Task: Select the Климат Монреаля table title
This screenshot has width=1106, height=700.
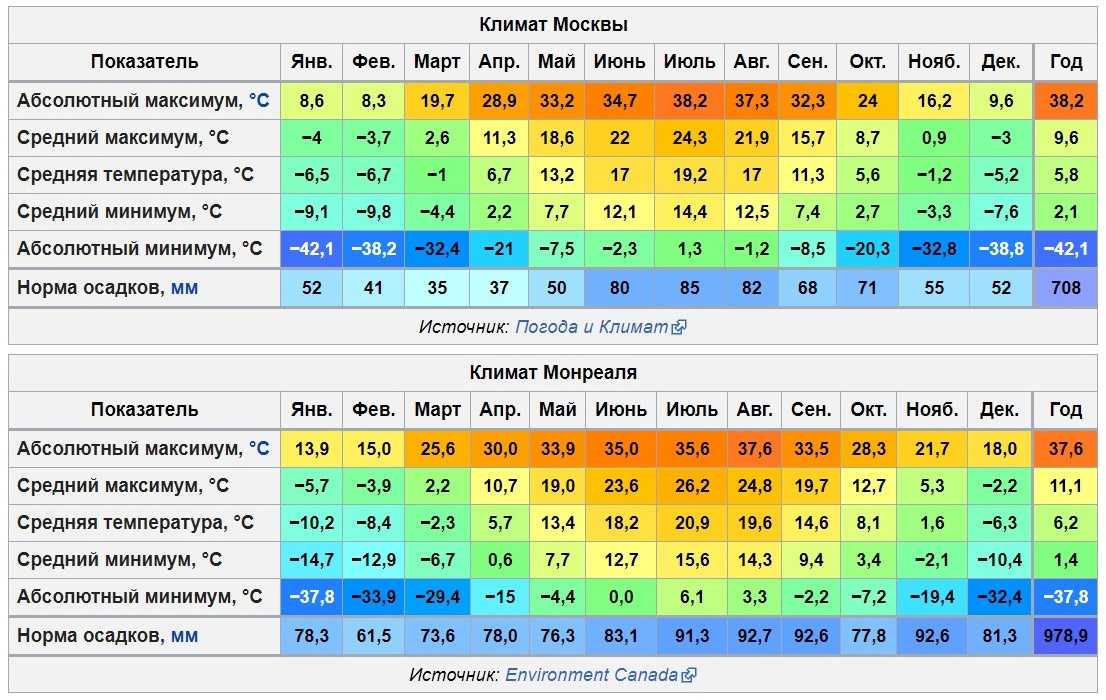Action: tap(553, 373)
